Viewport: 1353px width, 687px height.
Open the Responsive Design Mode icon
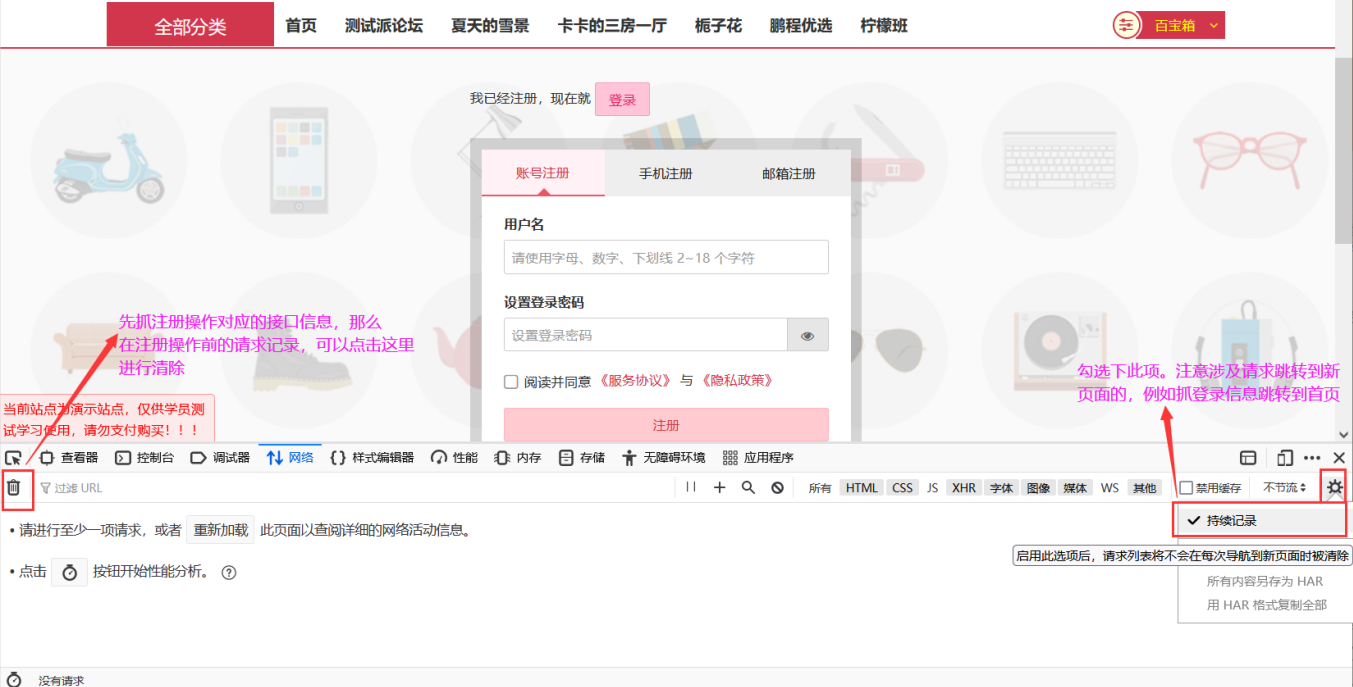(x=1284, y=457)
